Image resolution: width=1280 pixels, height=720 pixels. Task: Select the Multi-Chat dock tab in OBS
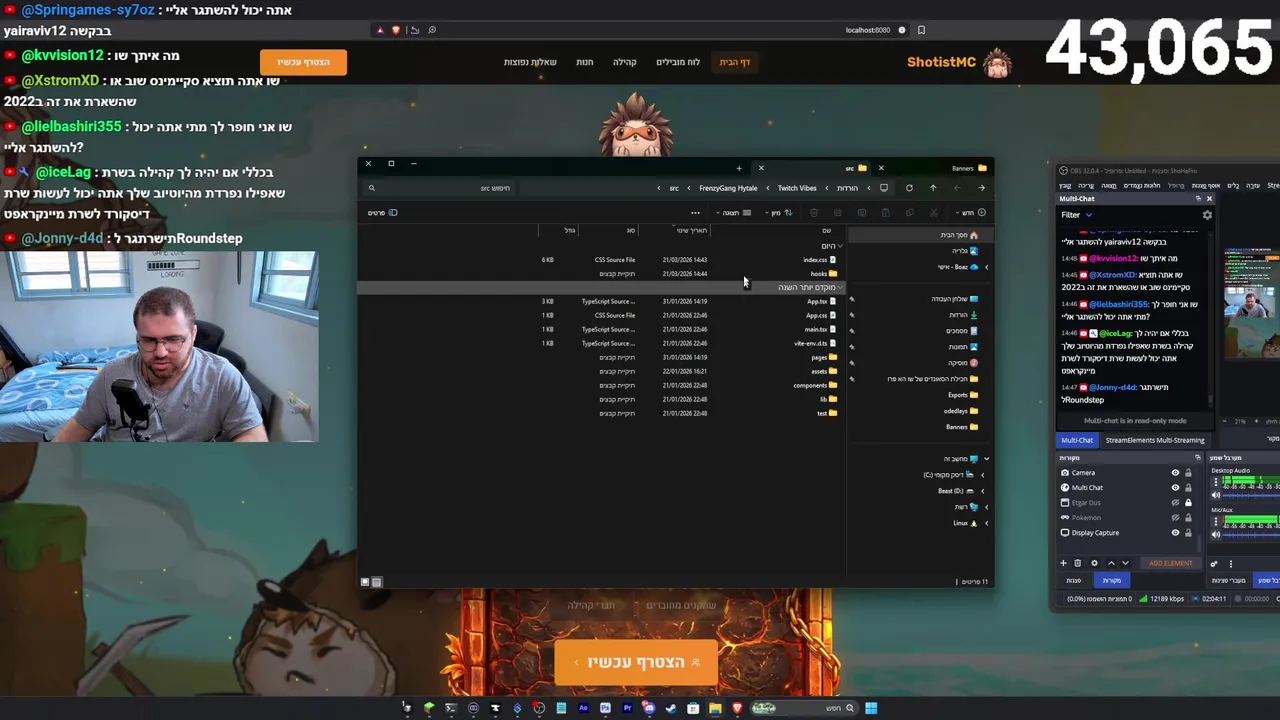[1077, 440]
